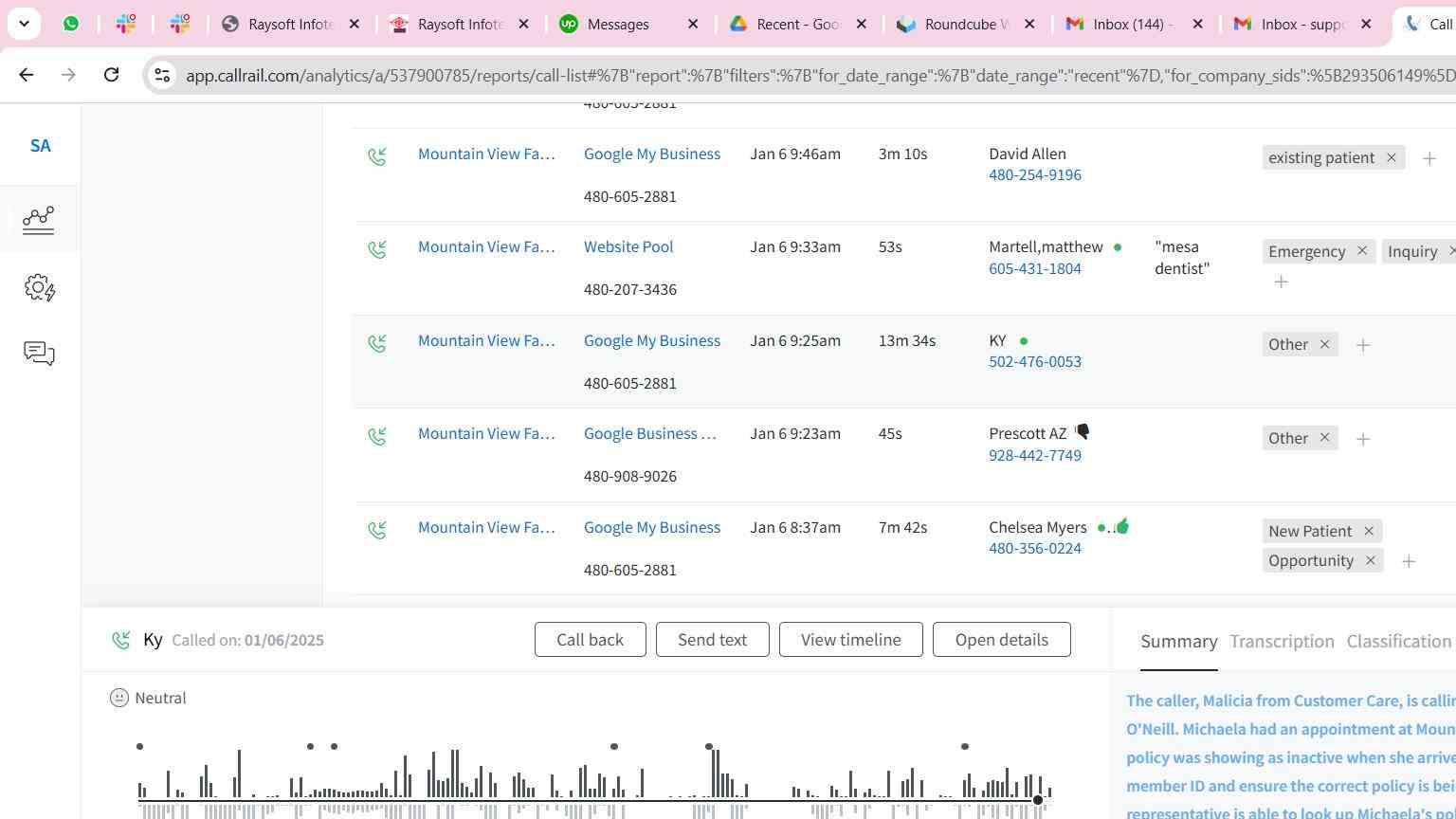
Task: Open the Transcription tab
Action: pos(1282,642)
